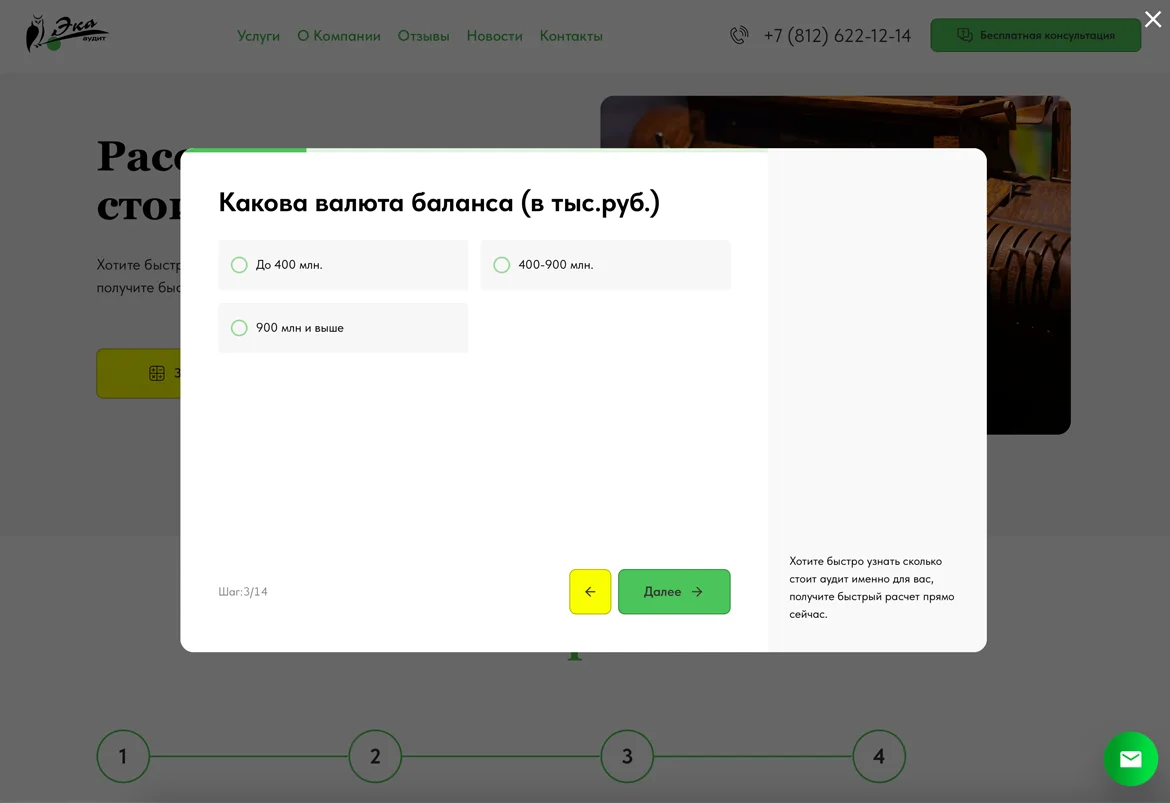Select step circle 4 on the timeline
This screenshot has height=803, width=1170.
[879, 757]
